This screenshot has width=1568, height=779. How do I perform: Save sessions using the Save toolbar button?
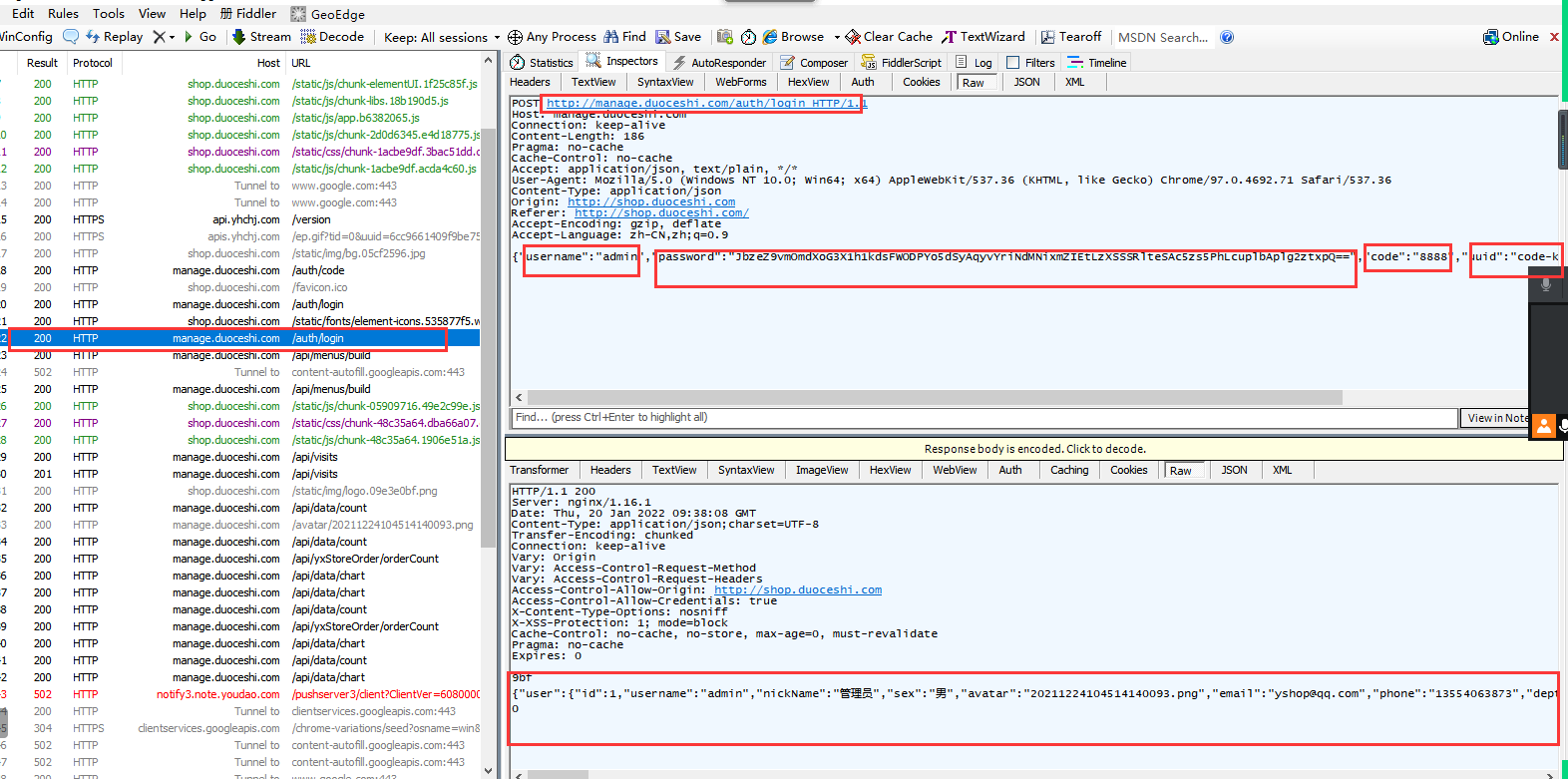[678, 37]
